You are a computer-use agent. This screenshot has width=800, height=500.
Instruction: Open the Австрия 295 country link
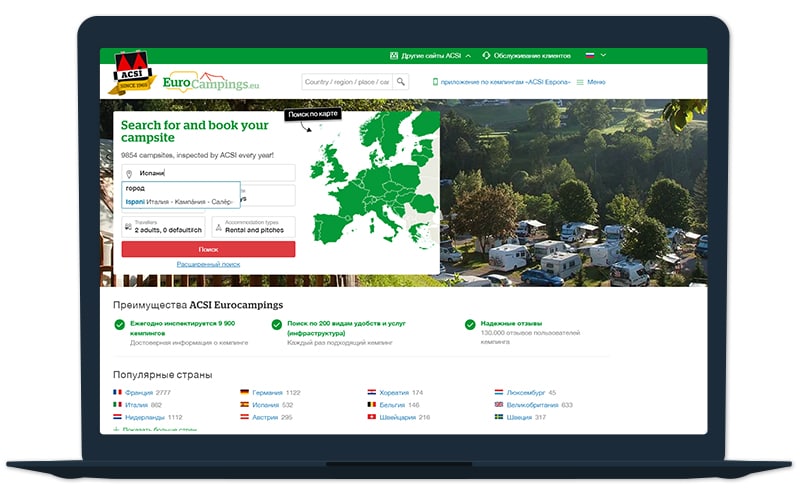[272, 417]
